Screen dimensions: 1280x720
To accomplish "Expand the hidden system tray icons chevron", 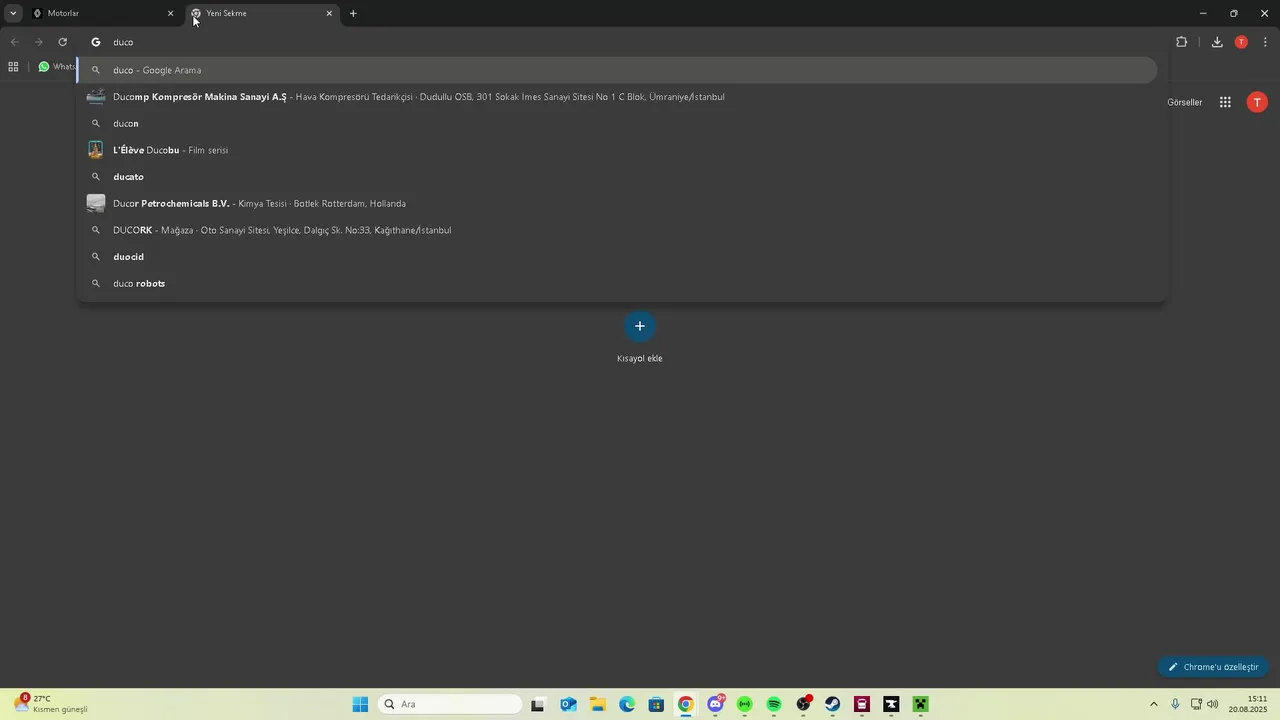I will coord(1153,704).
